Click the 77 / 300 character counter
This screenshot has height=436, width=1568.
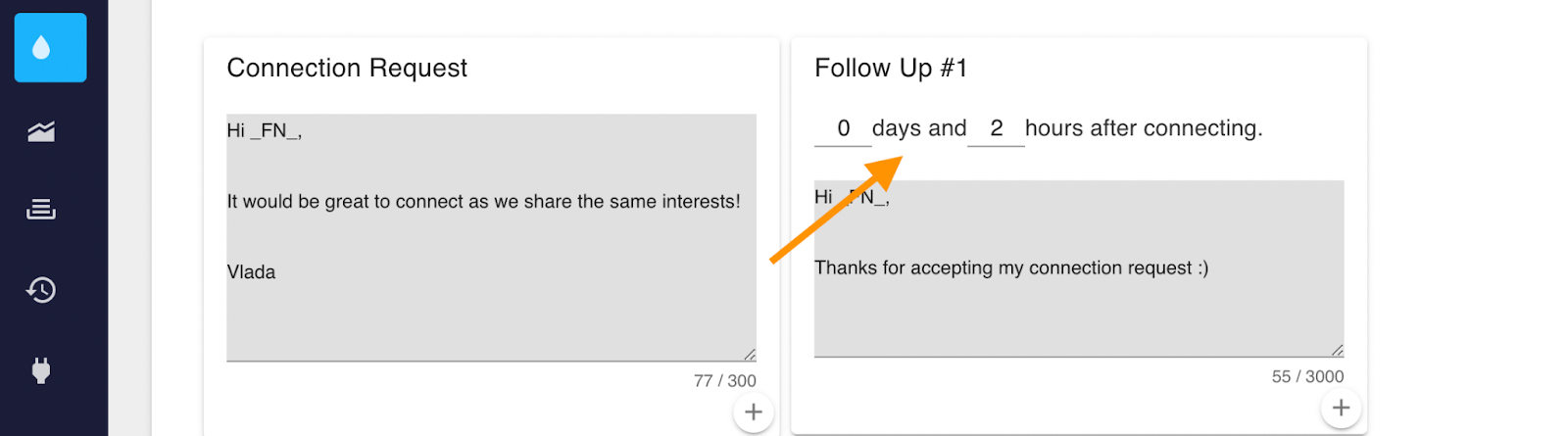[x=724, y=381]
